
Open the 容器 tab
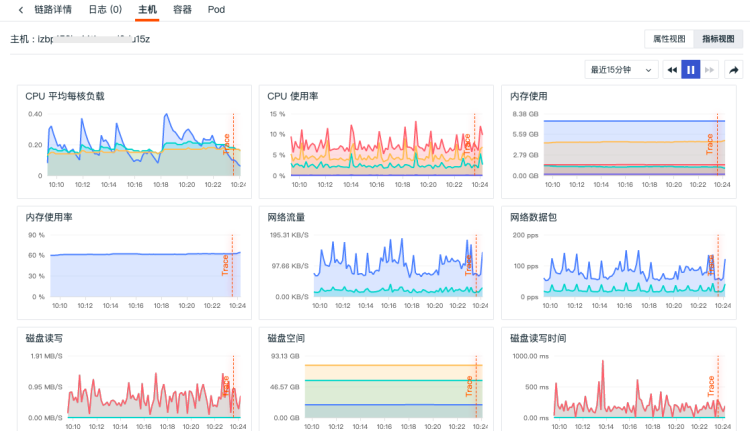click(182, 10)
